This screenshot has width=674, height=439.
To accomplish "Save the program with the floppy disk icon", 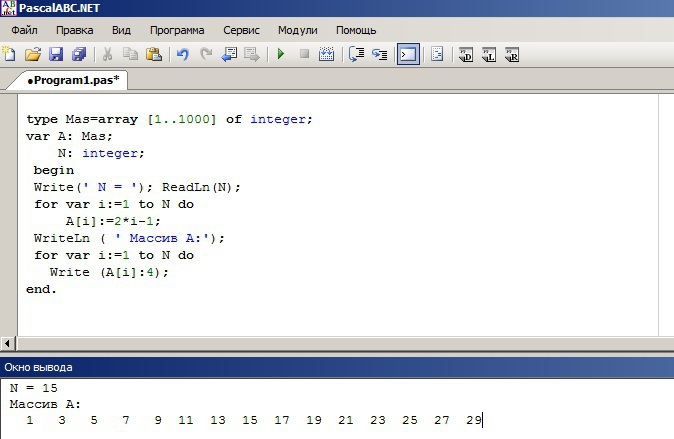I will click(56, 54).
